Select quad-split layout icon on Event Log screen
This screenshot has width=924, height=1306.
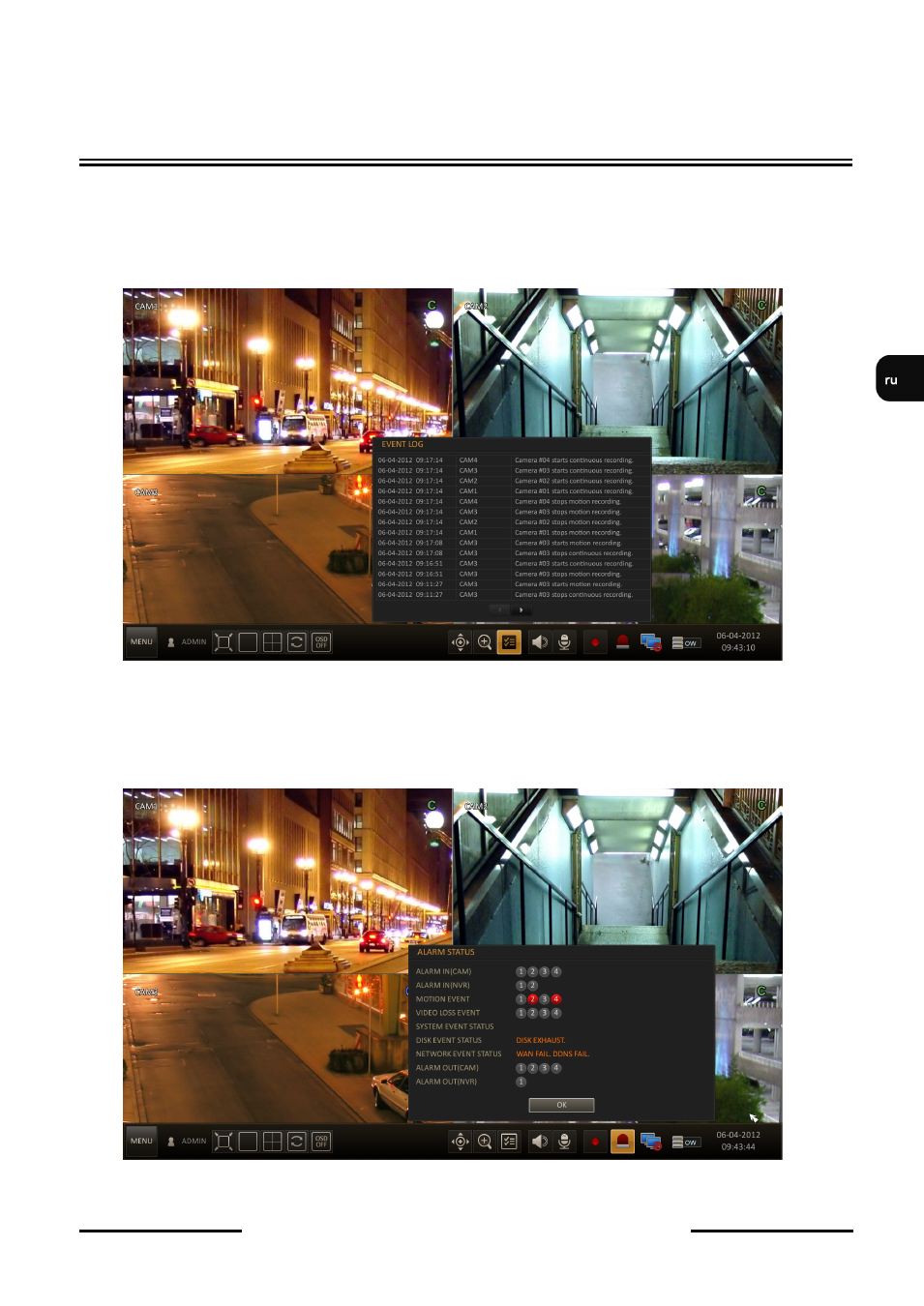point(273,642)
